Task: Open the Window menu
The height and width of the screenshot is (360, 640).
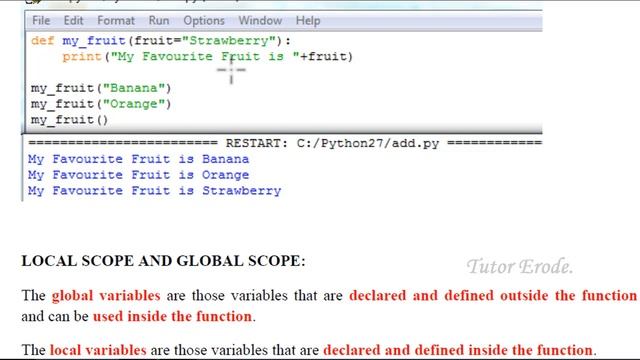Action: click(260, 20)
